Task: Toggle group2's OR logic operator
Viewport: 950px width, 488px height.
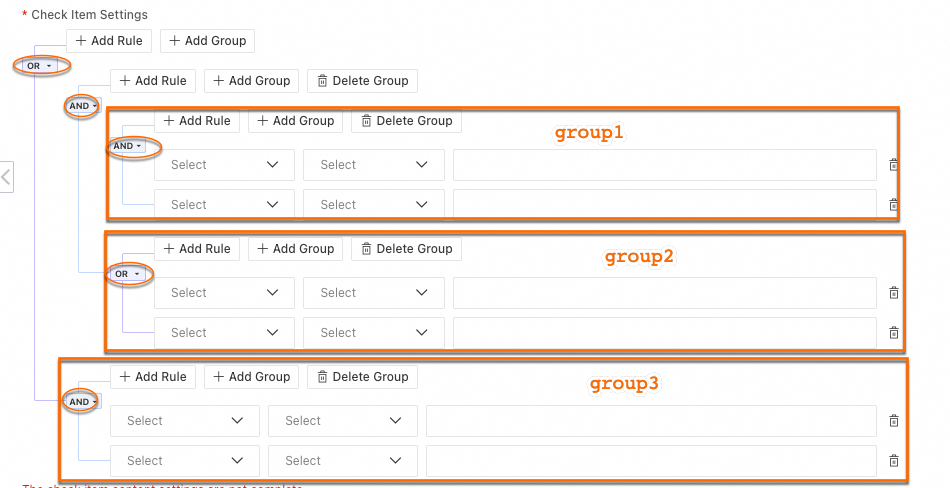Action: 127,274
